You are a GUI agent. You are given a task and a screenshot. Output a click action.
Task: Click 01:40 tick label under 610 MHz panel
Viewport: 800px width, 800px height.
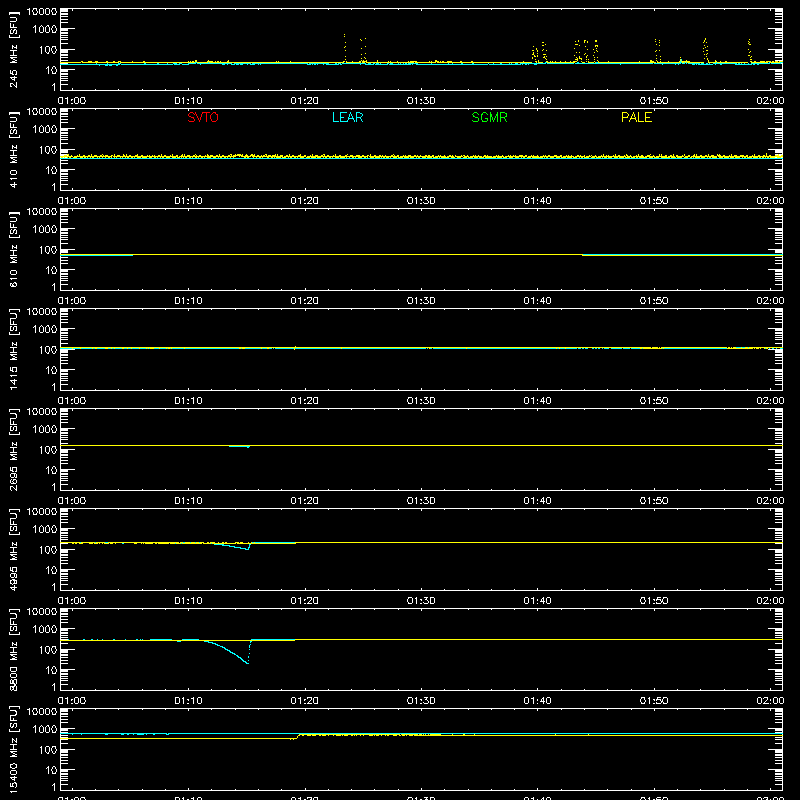tap(537, 301)
